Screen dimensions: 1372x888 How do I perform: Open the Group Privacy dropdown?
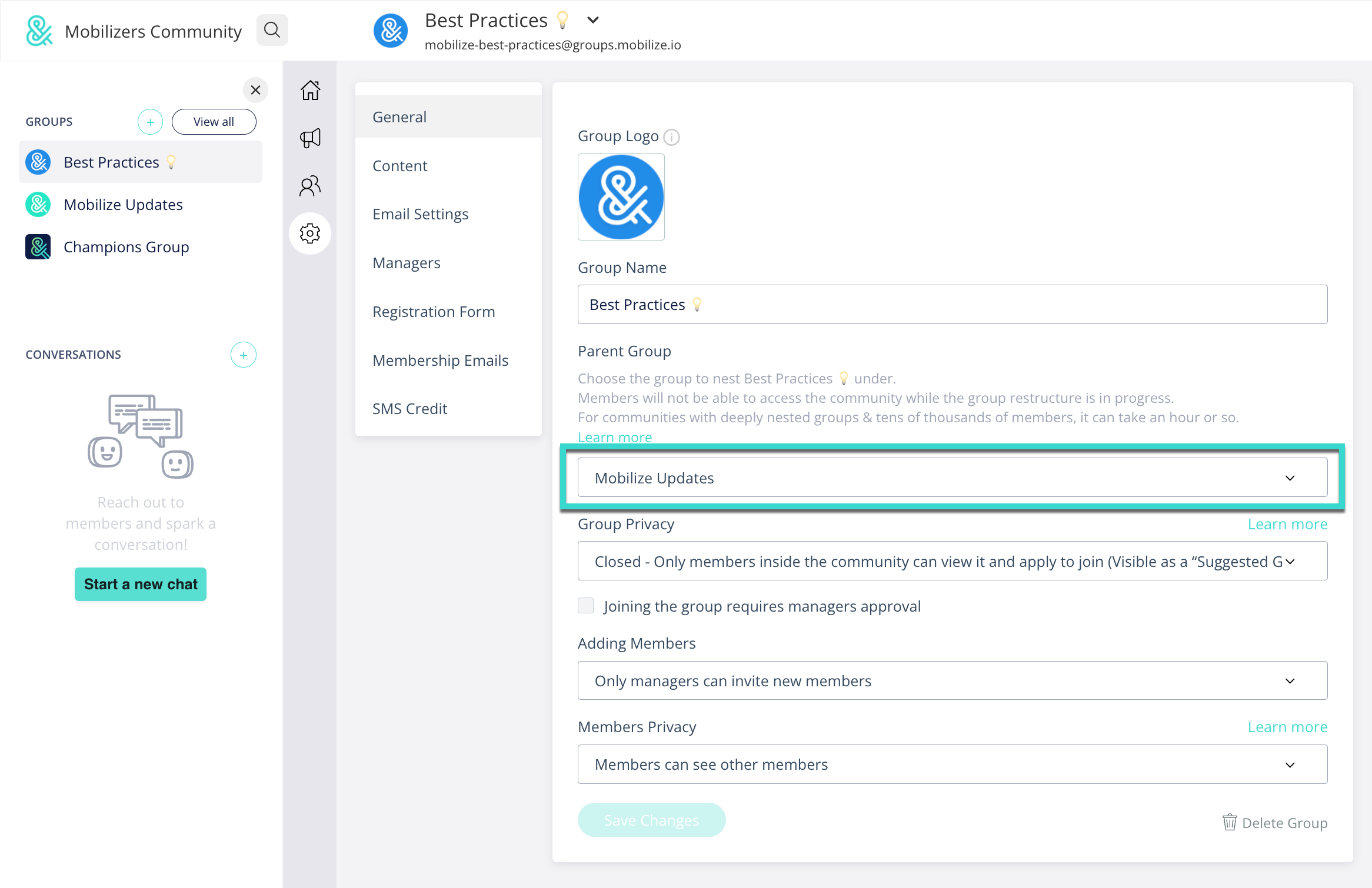(x=953, y=561)
